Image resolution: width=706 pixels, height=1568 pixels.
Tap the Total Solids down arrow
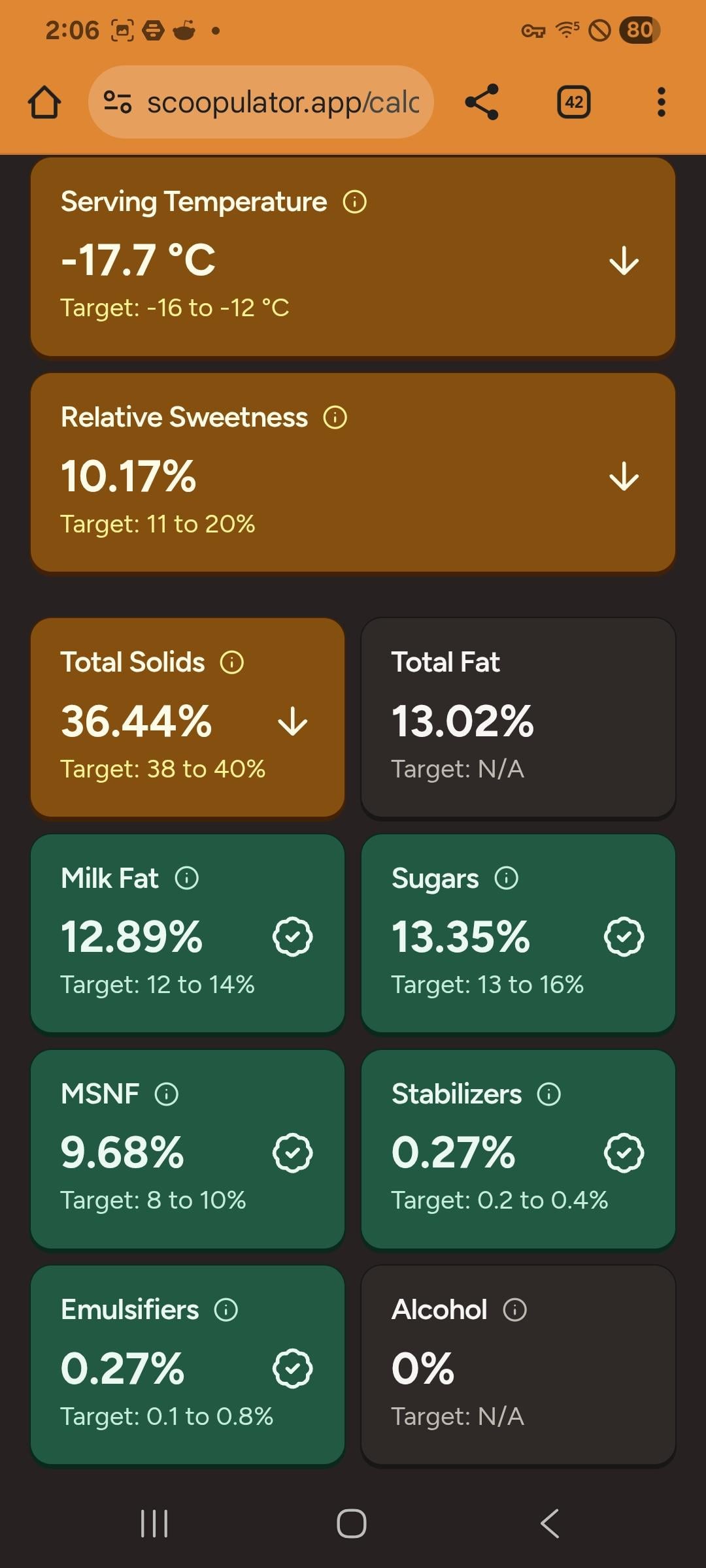click(293, 723)
